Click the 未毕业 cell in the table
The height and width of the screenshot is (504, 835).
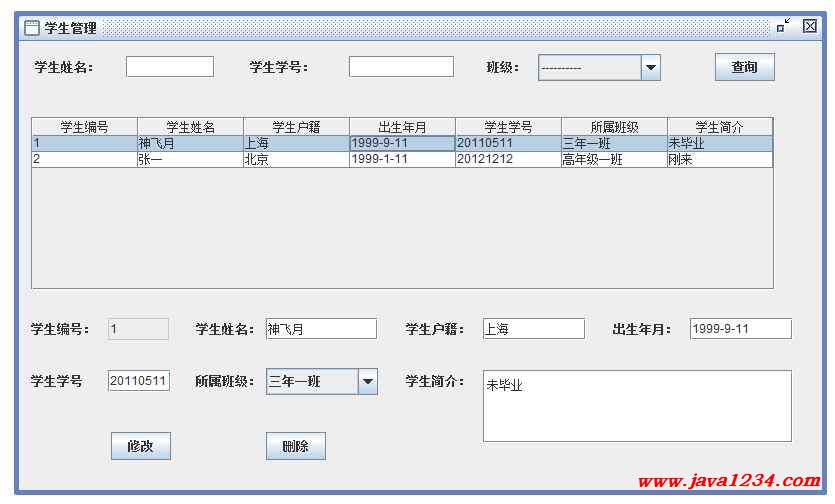click(719, 143)
